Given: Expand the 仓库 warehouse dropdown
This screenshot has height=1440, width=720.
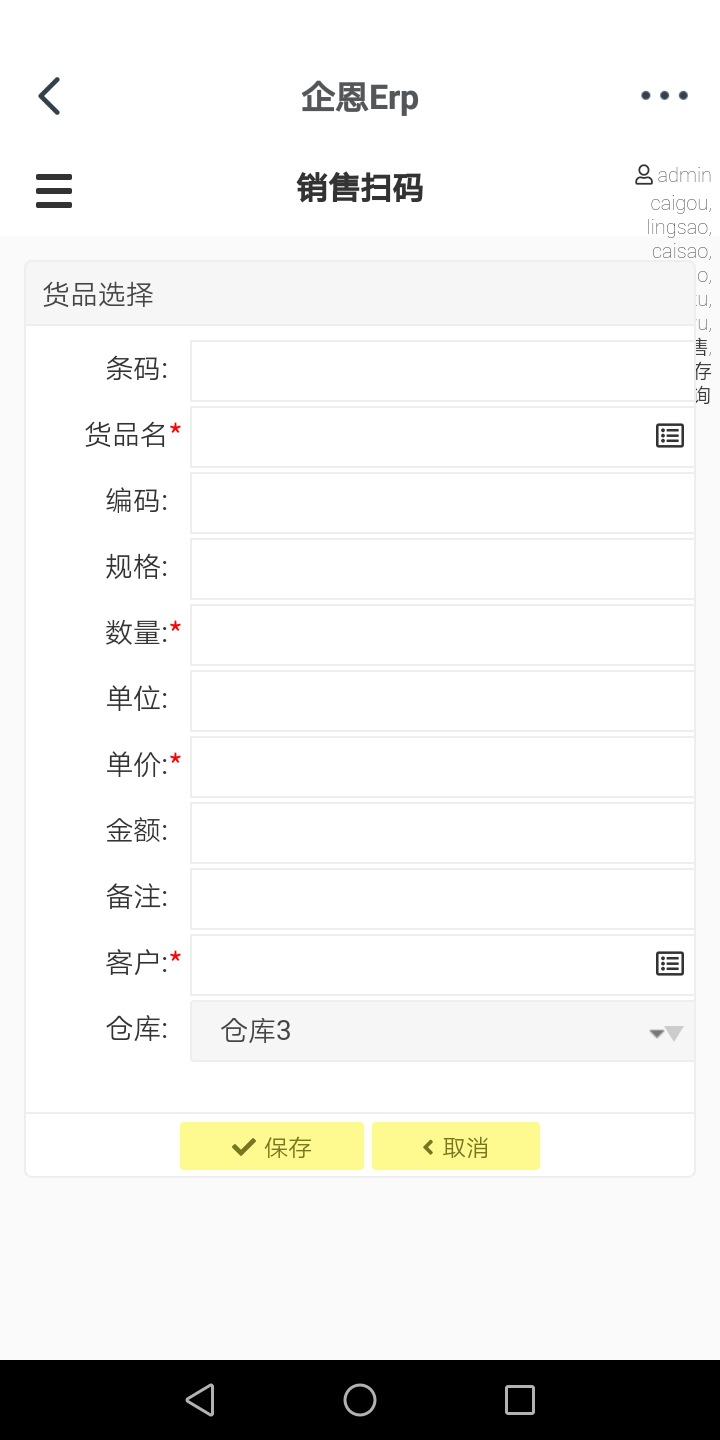Looking at the screenshot, I should click(442, 1031).
